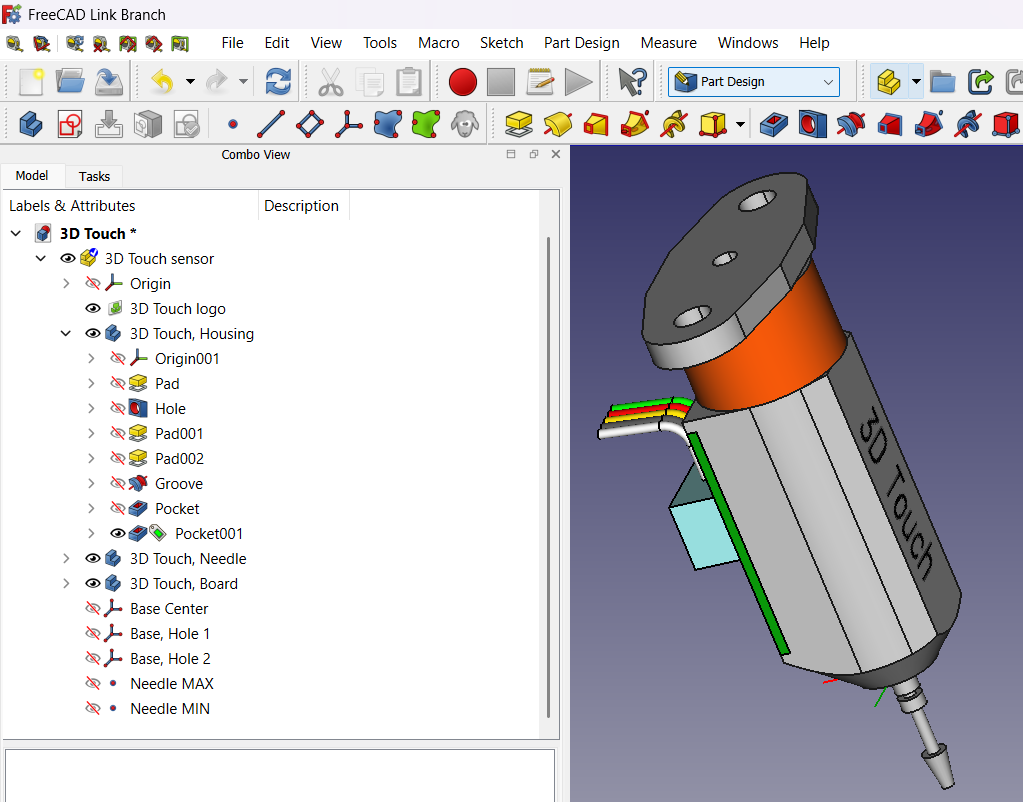Hide the Pocket001 feature
The width and height of the screenshot is (1023, 802).
[x=117, y=533]
